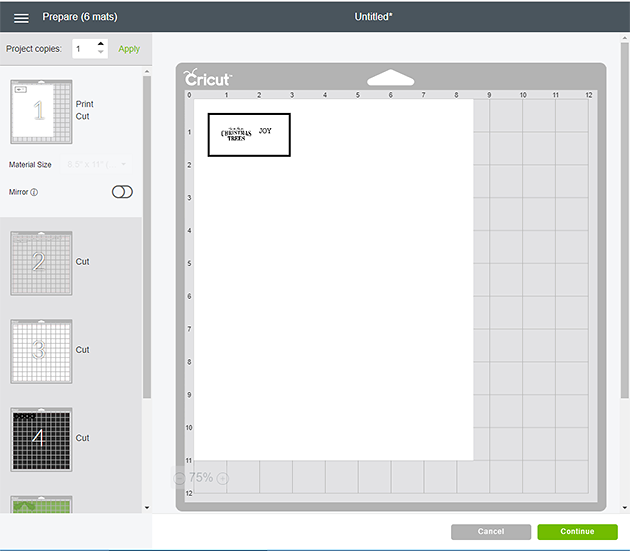Toggle the Mirror switch
The width and height of the screenshot is (630, 551).
122,192
